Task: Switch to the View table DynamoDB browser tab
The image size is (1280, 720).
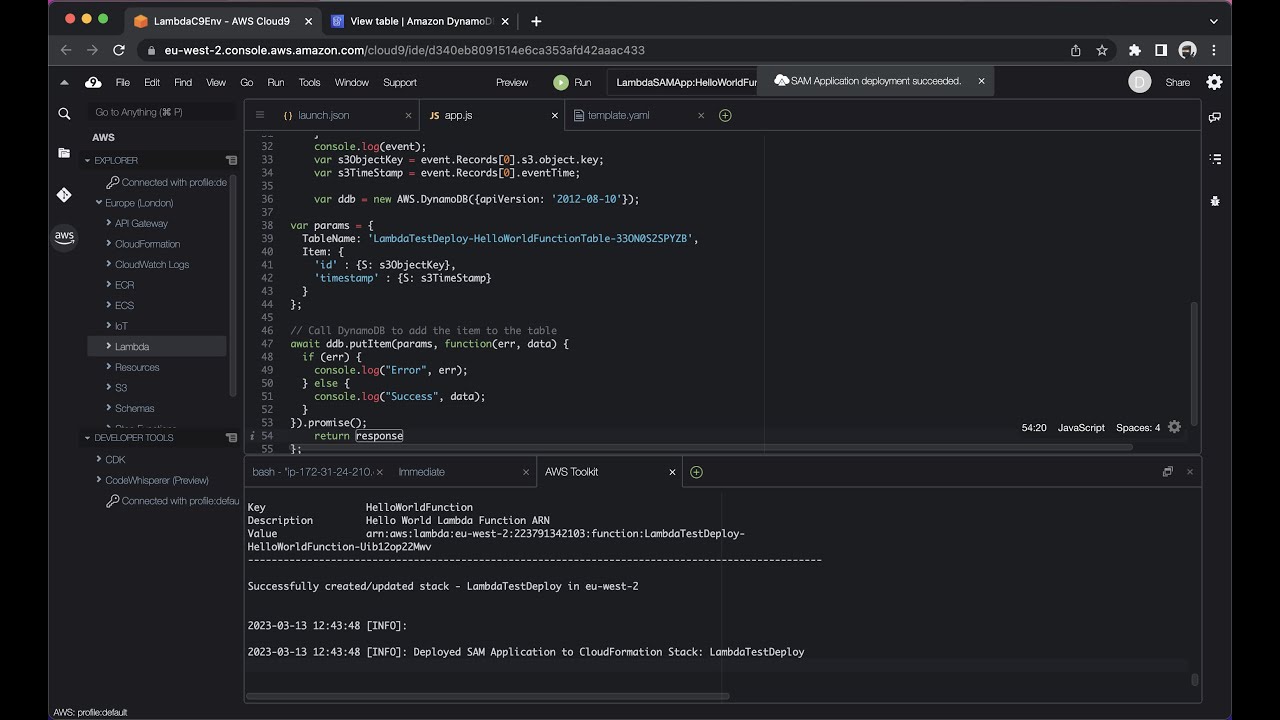Action: coord(420,21)
